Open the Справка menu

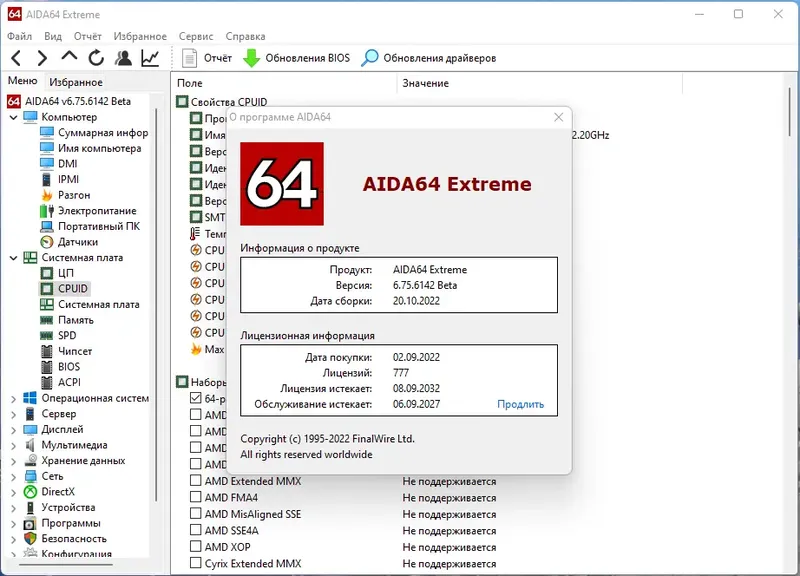[245, 36]
